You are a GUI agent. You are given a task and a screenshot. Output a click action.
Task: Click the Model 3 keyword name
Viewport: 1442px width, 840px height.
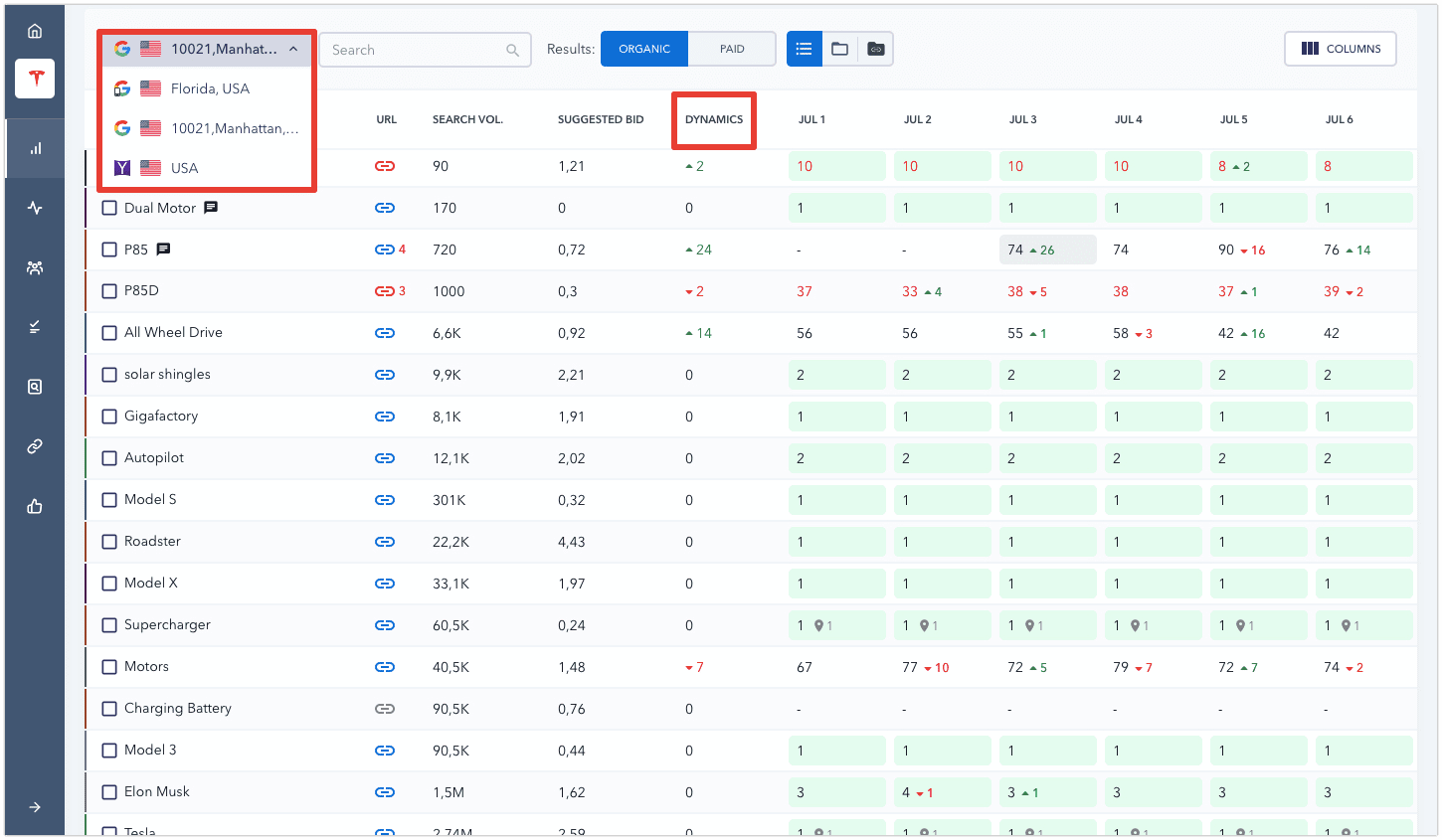(150, 751)
